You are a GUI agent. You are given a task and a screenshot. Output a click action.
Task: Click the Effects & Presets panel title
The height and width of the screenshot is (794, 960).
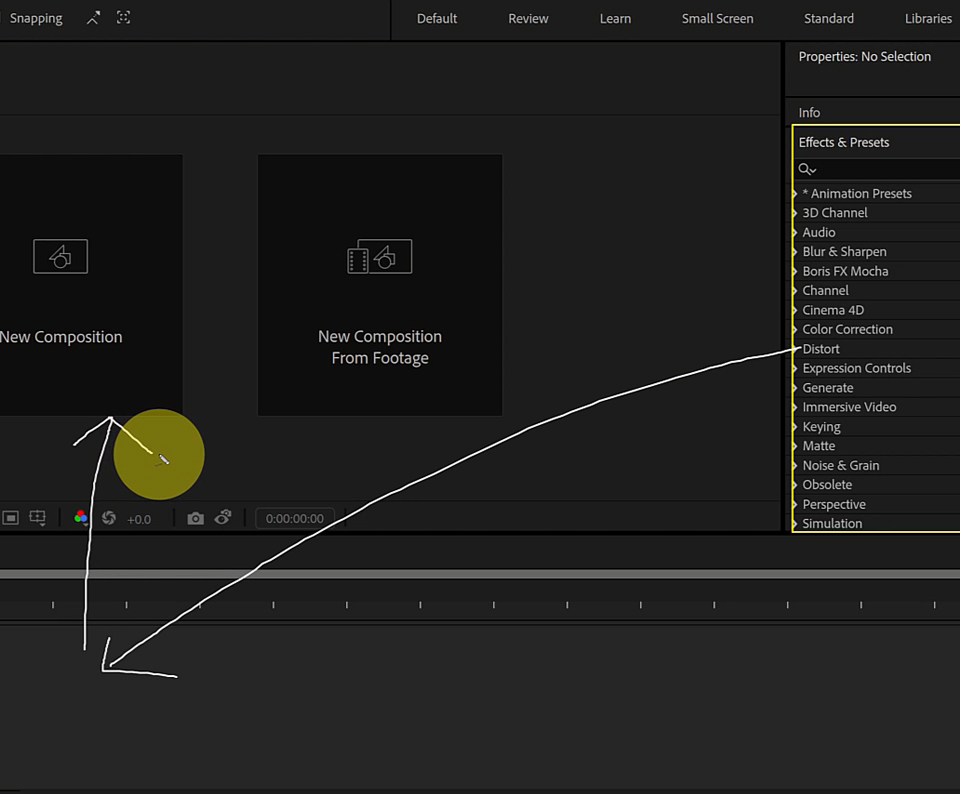(x=844, y=142)
